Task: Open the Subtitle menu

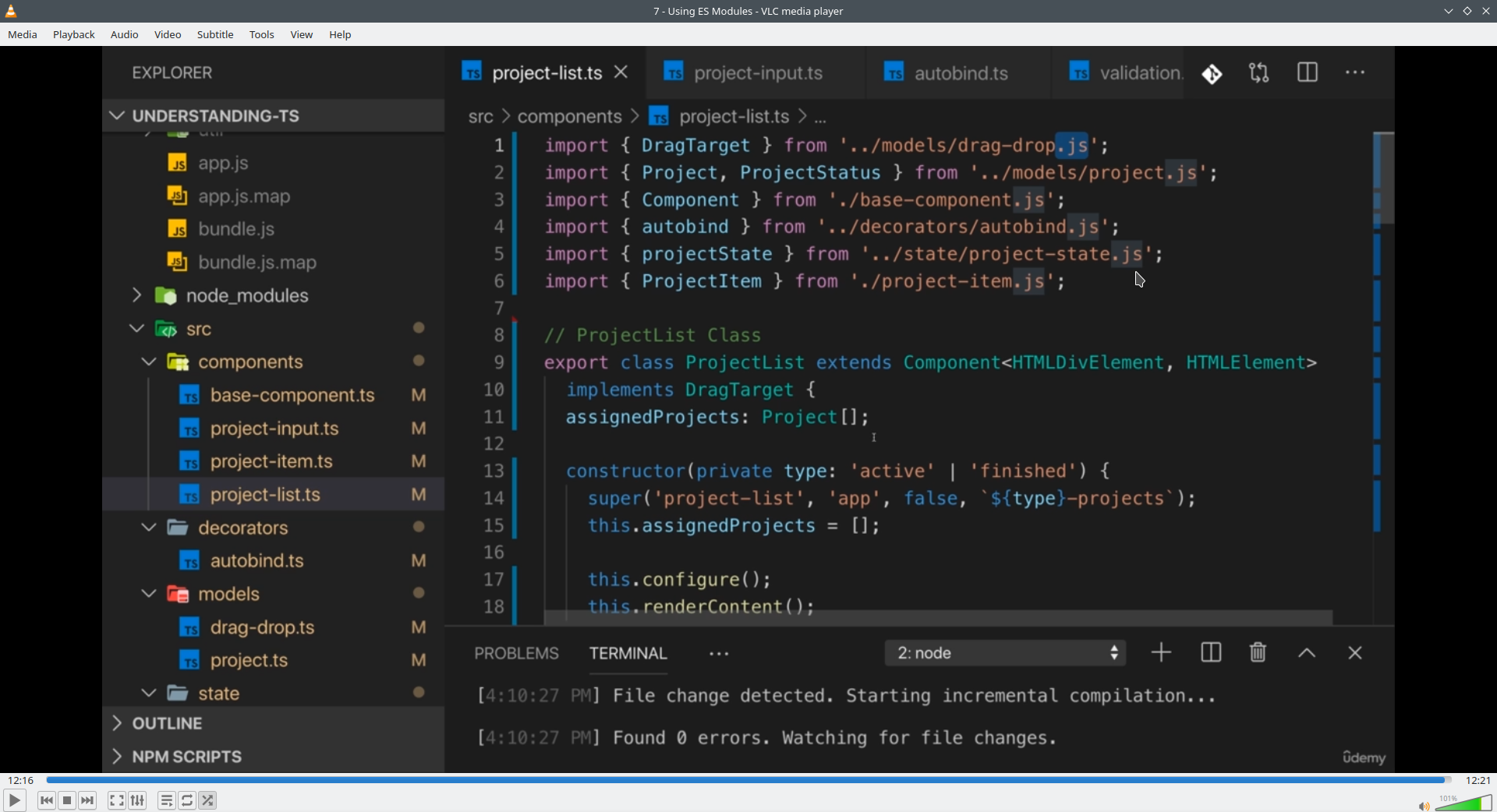Action: point(215,35)
